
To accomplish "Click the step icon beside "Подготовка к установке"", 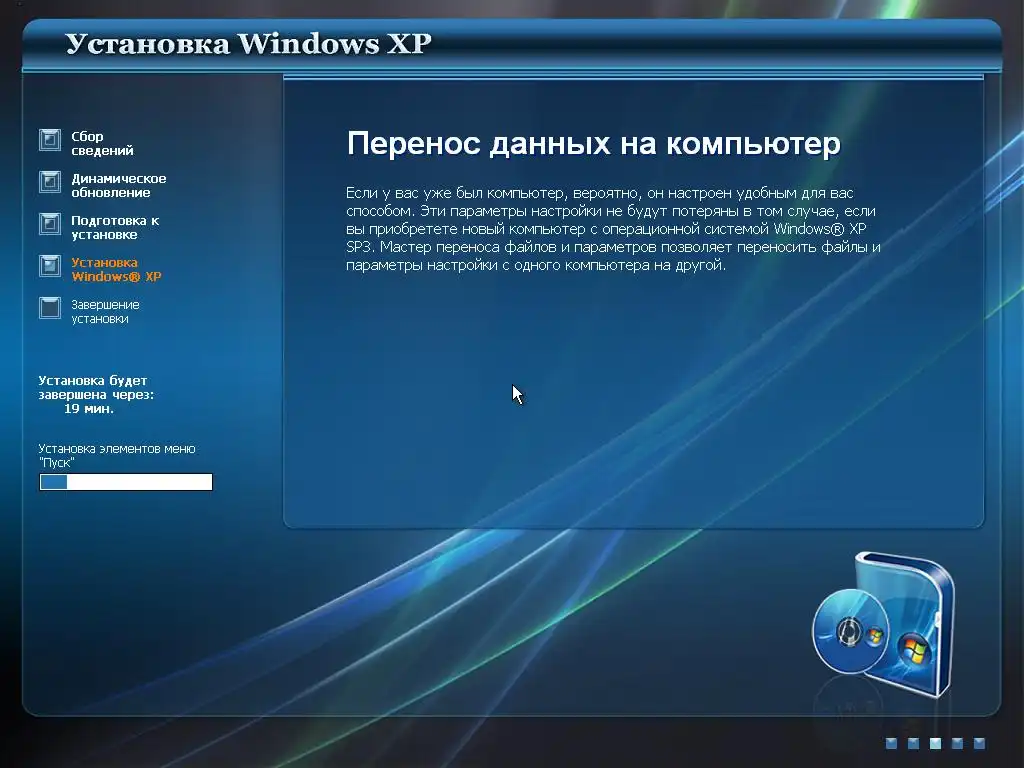I will point(50,224).
